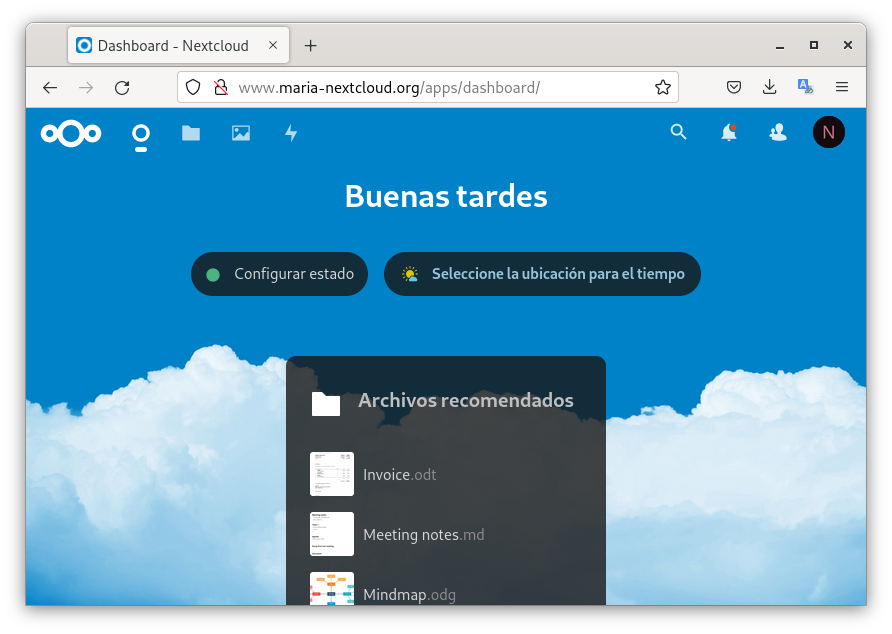Open the Files app folder icon
This screenshot has height=634, width=892.
point(191,133)
